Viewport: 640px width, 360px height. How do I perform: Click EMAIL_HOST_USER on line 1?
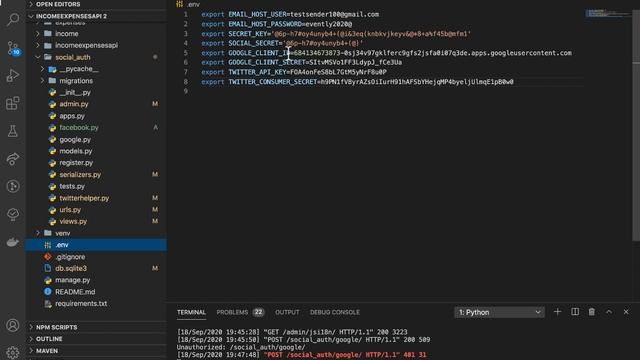257,14
